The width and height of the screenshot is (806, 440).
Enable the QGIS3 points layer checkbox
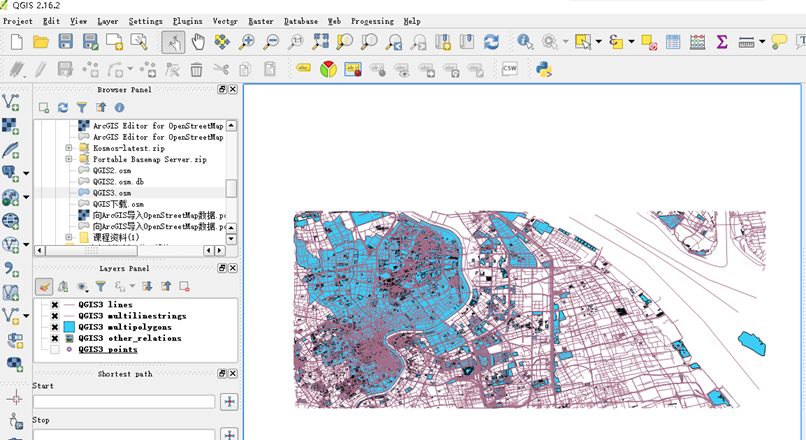54,350
